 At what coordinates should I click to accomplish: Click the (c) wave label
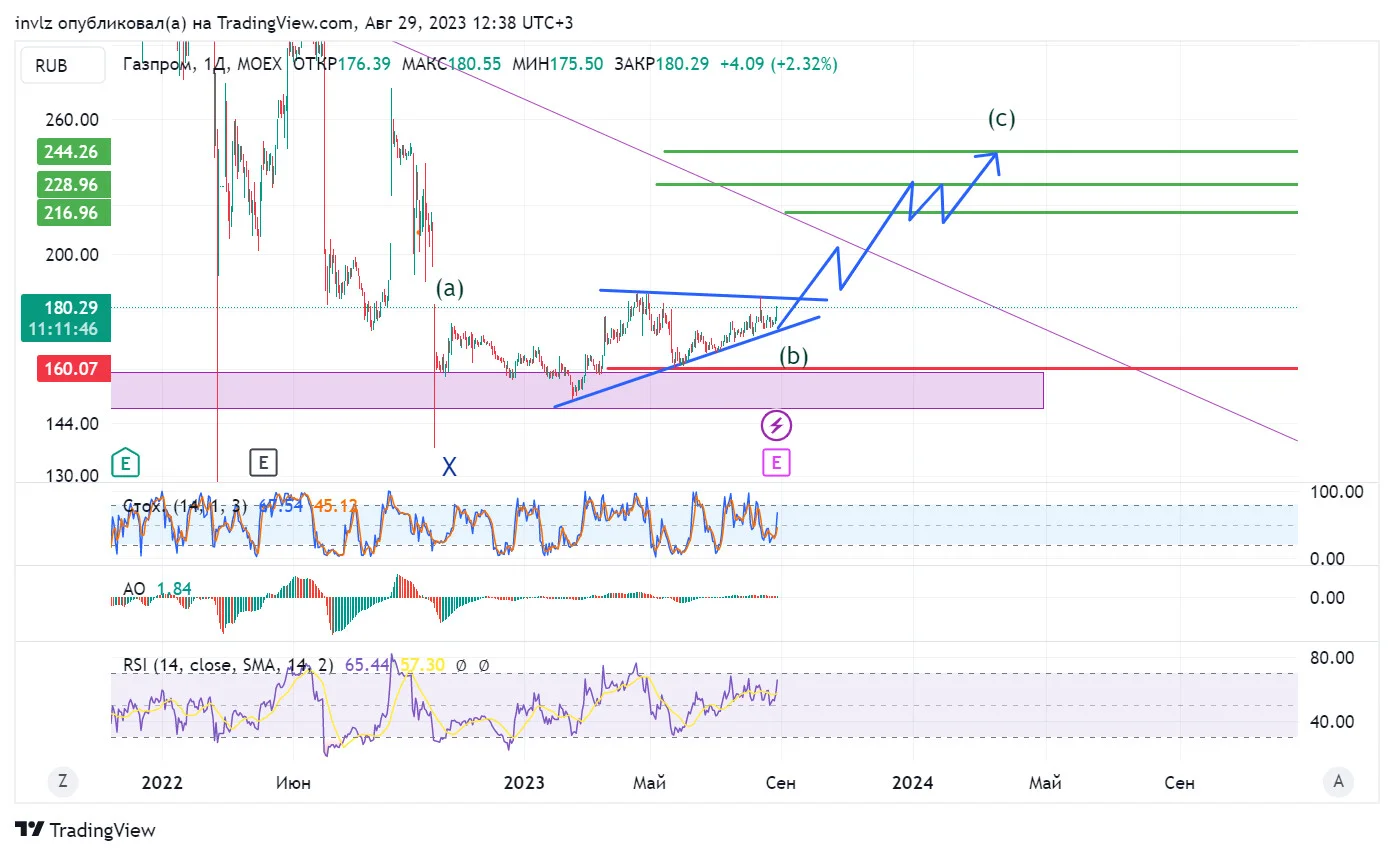(x=1002, y=118)
